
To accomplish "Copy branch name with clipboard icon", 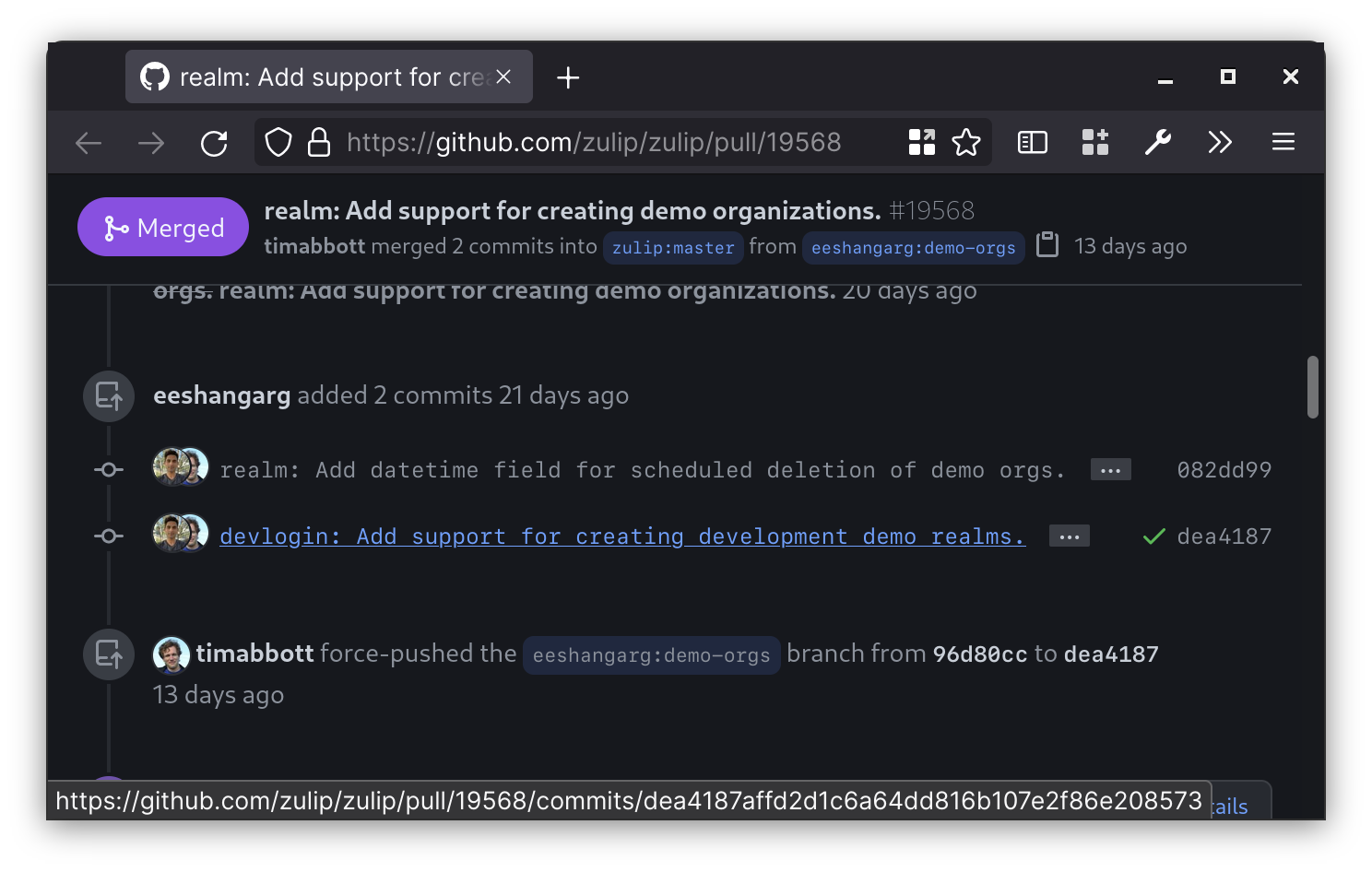I will 1047,245.
